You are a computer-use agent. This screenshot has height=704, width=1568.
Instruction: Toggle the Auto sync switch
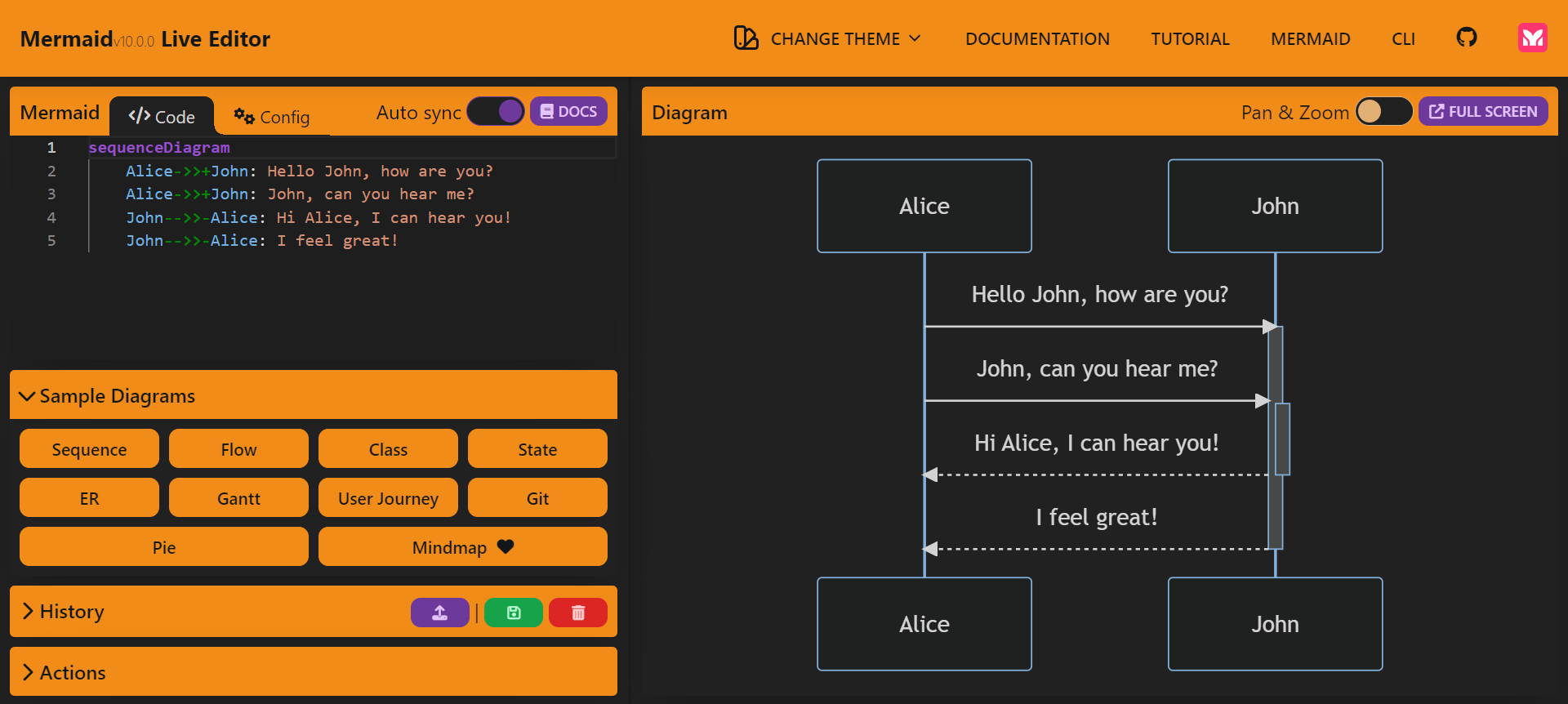pyautogui.click(x=496, y=112)
